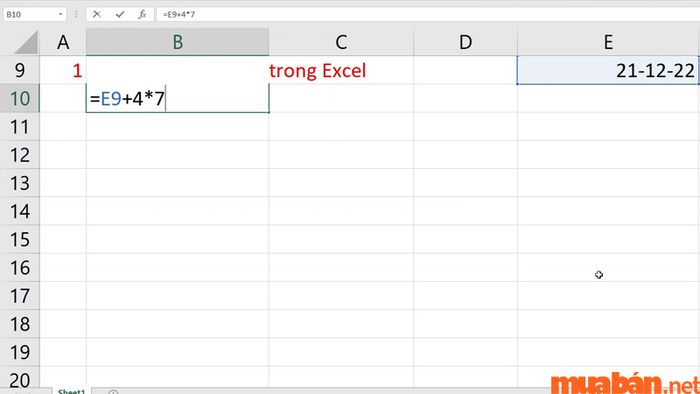Select column B header

pos(178,42)
